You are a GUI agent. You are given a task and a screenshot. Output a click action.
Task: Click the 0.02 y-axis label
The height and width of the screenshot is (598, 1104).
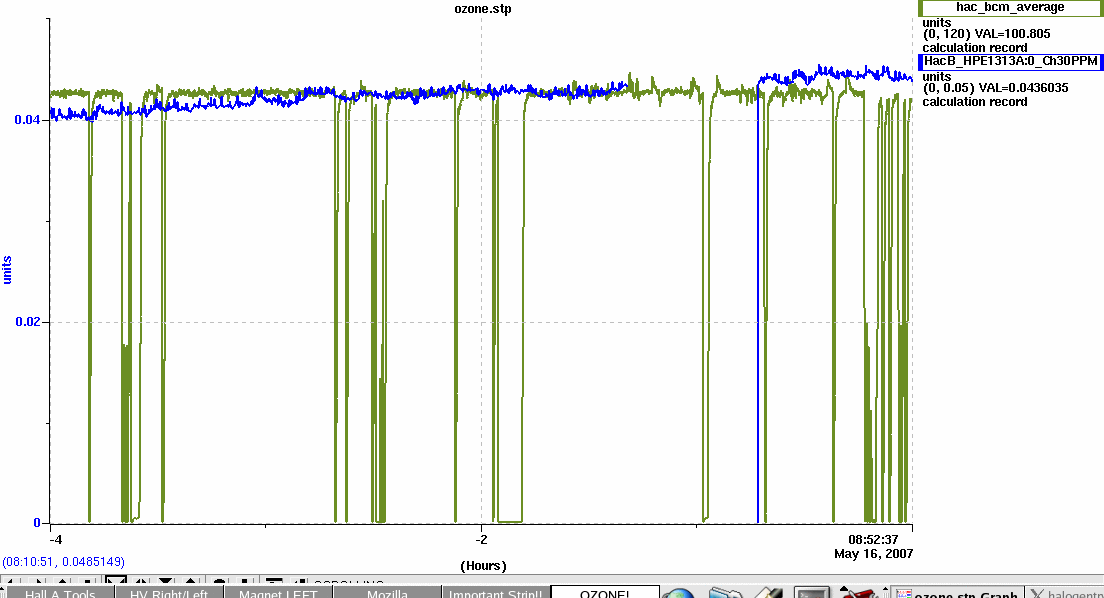pyautogui.click(x=27, y=322)
